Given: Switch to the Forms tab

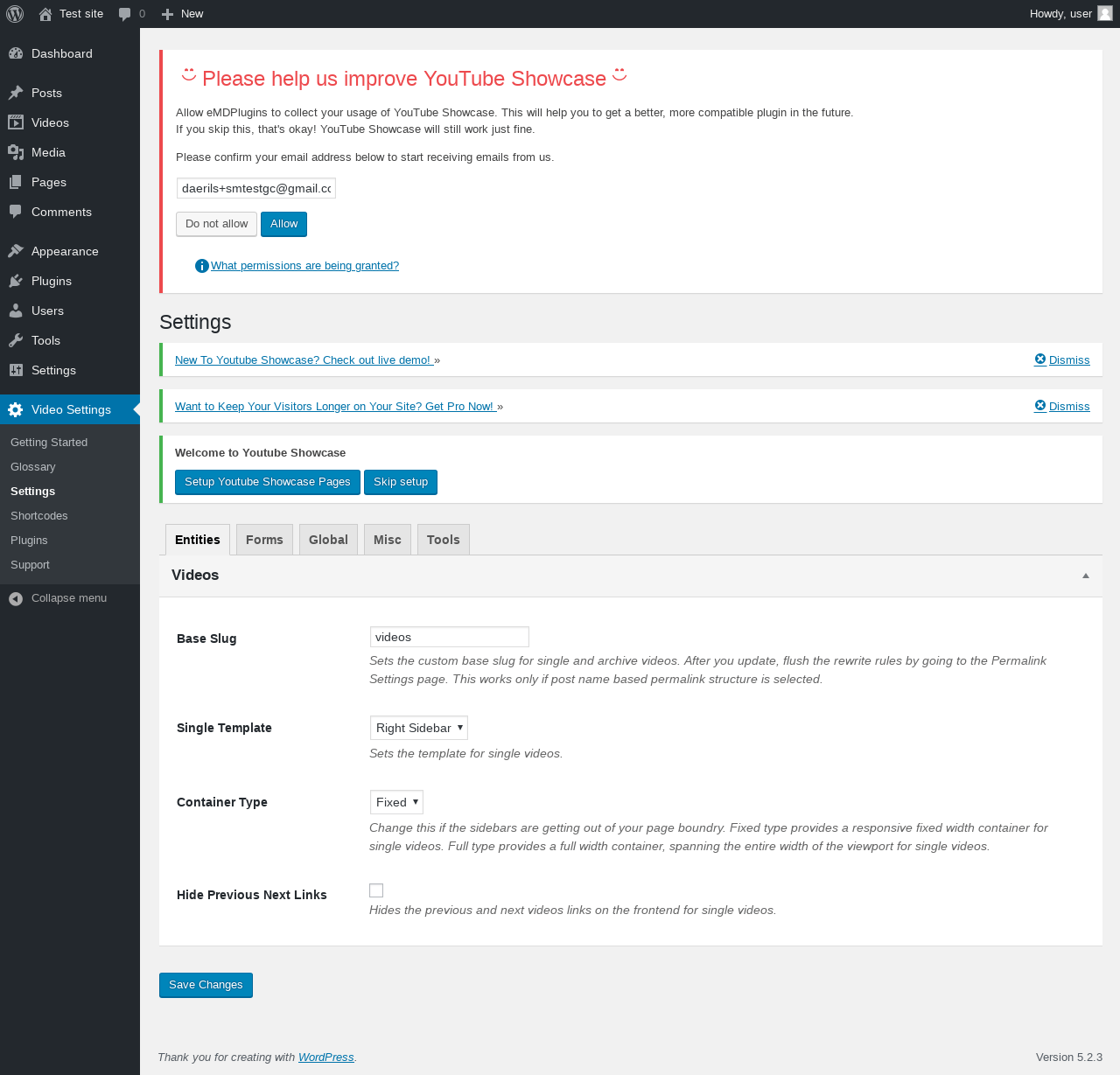Looking at the screenshot, I should coord(264,540).
